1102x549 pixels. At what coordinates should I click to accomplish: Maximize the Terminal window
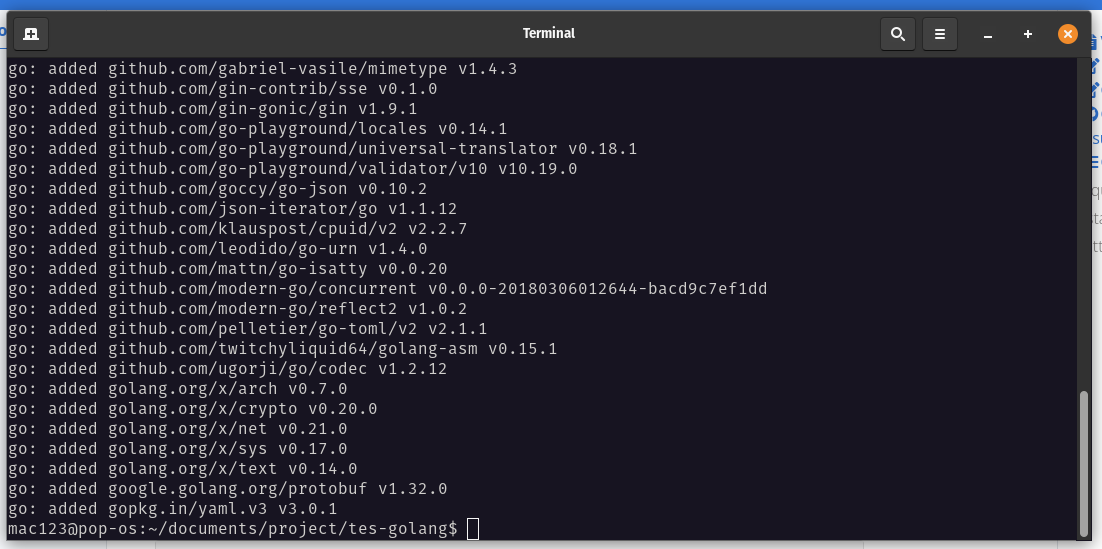coord(1028,34)
